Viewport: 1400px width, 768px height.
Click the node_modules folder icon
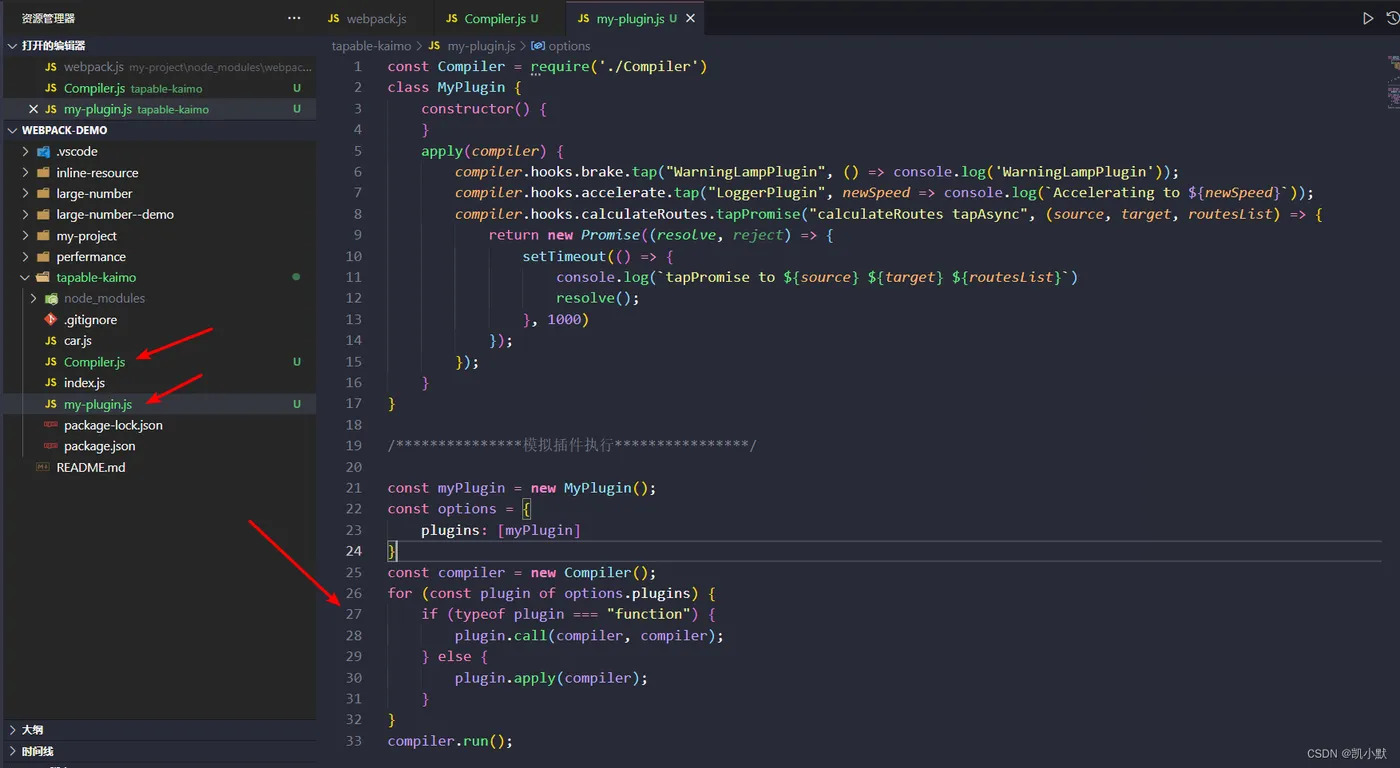click(x=51, y=299)
